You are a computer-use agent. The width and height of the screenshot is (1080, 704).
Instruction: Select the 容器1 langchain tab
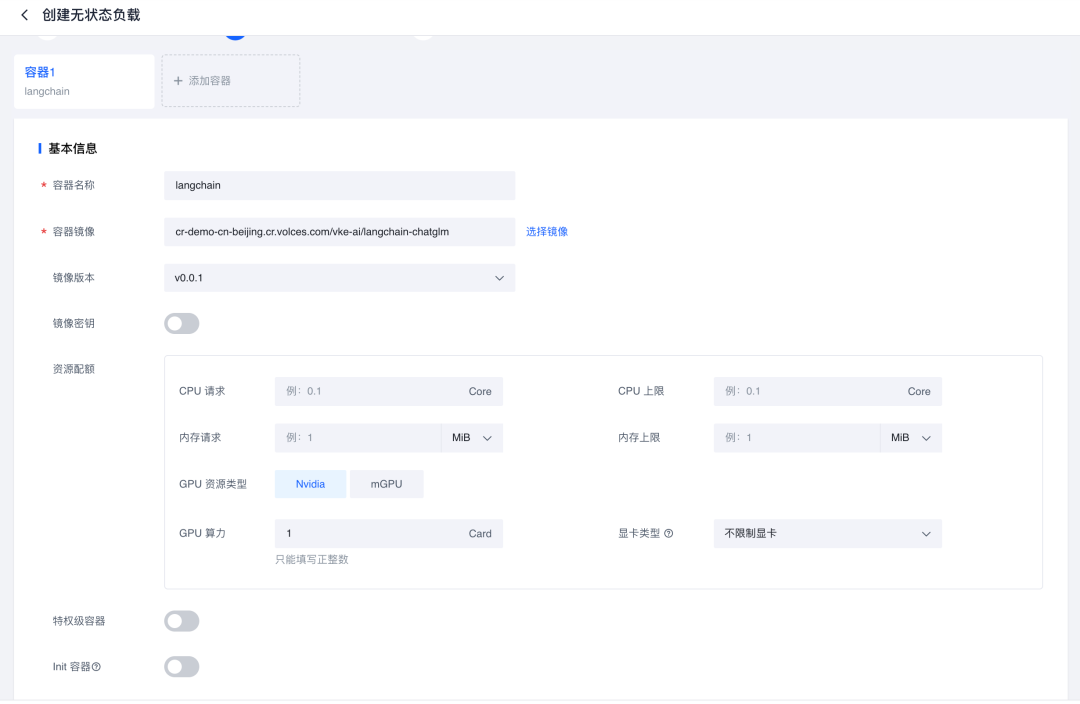coord(84,81)
